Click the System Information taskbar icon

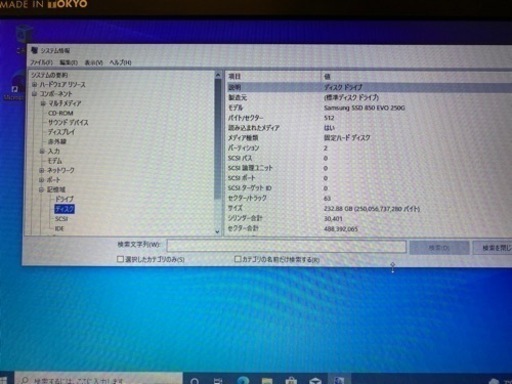tap(340, 380)
